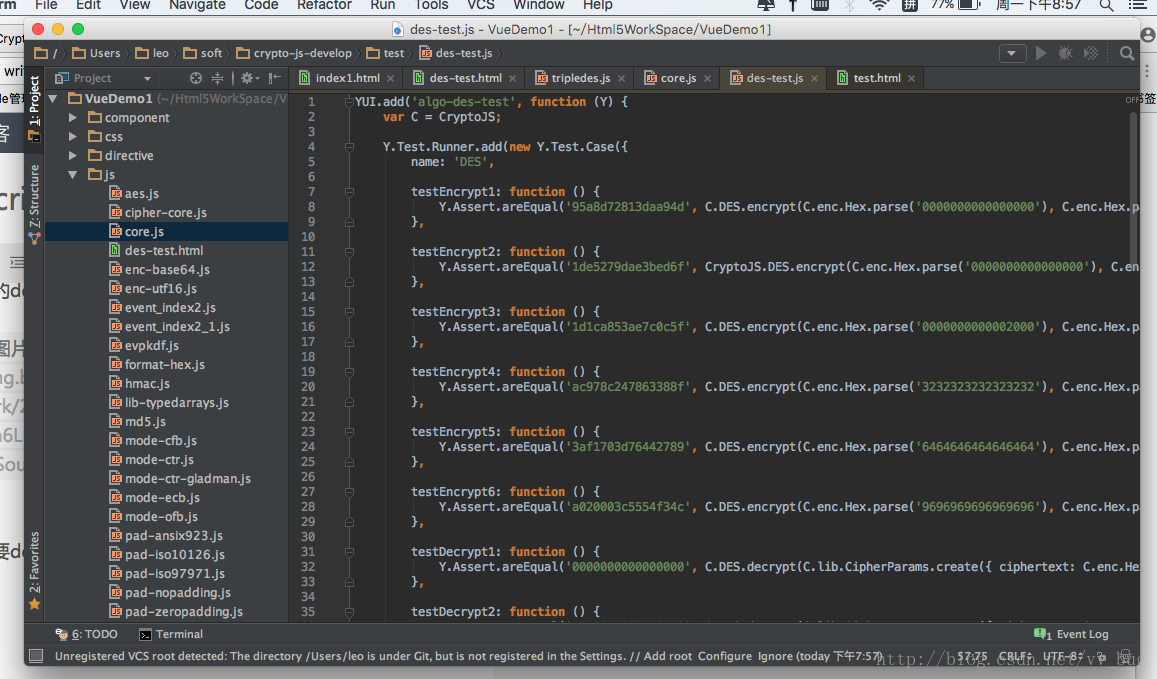1157x679 pixels.
Task: Fold the YUI.add block at line 1
Action: pos(349,102)
